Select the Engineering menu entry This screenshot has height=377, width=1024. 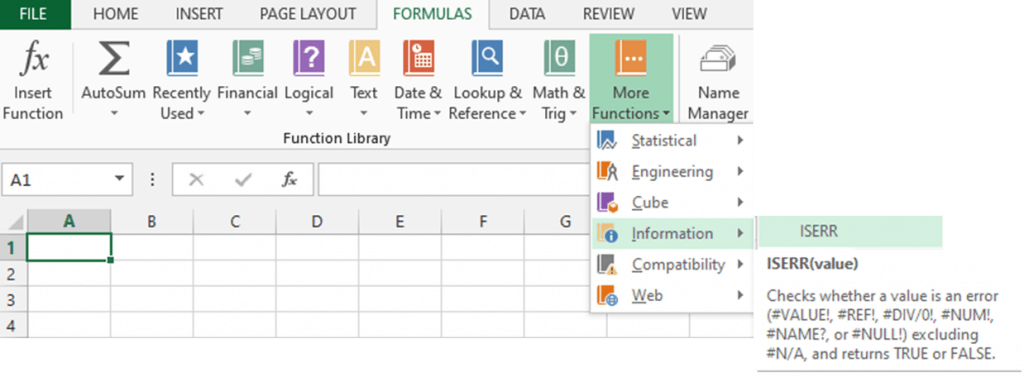click(671, 172)
